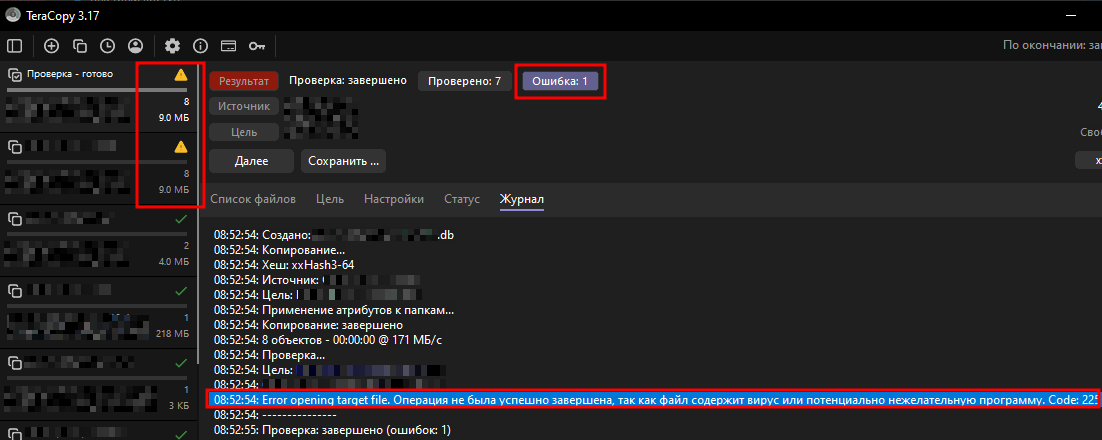Open the Список файлов tab
This screenshot has width=1102, height=440.
point(253,199)
